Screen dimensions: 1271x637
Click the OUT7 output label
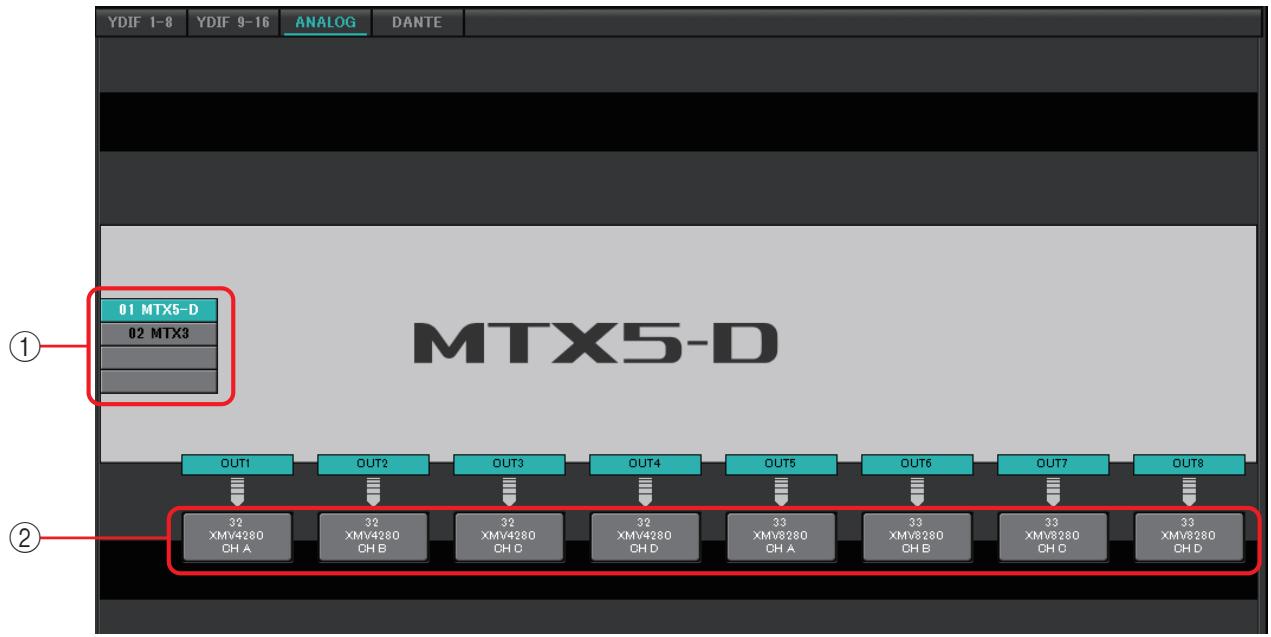pyautogui.click(x=1053, y=464)
